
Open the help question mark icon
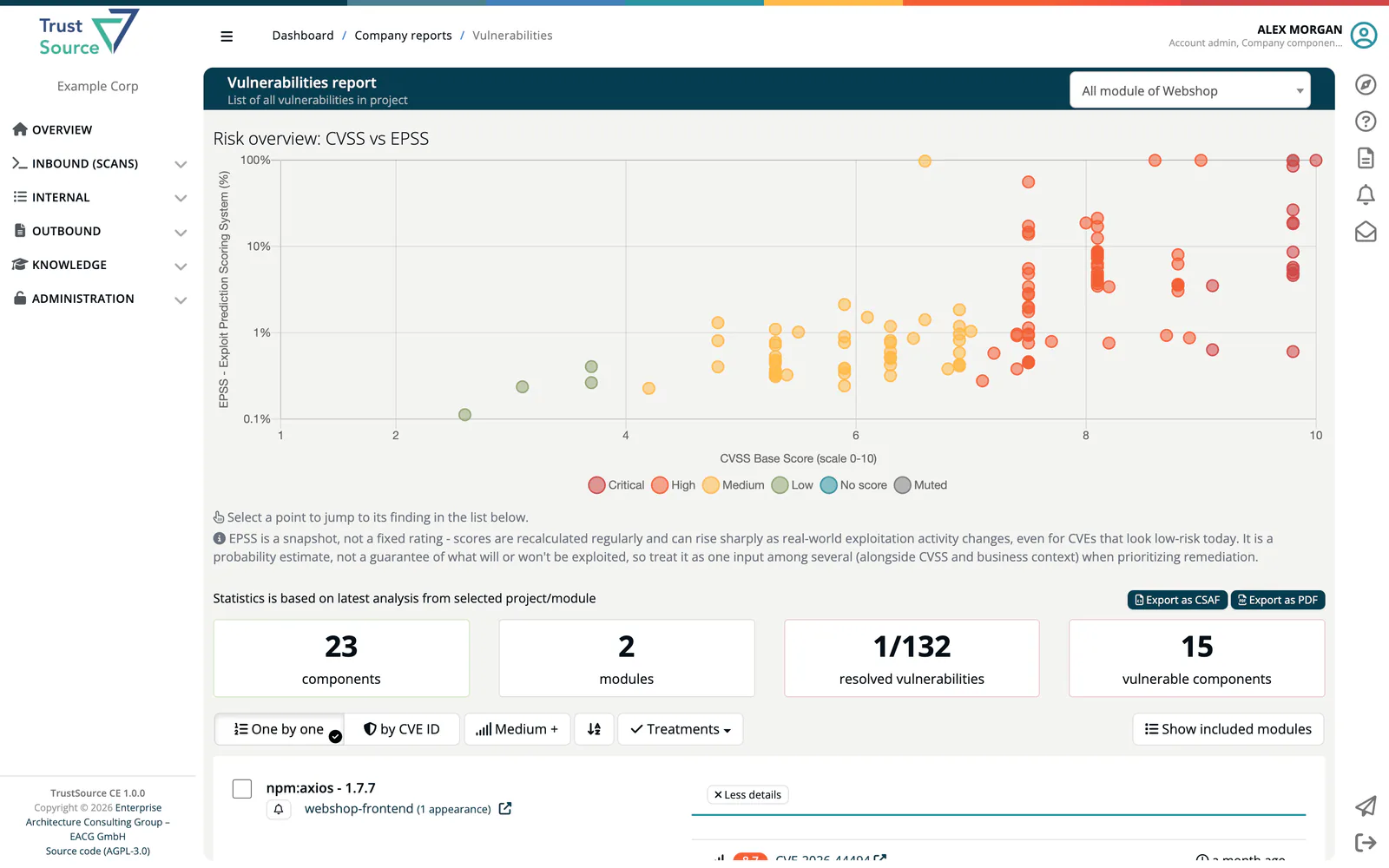coord(1366,122)
